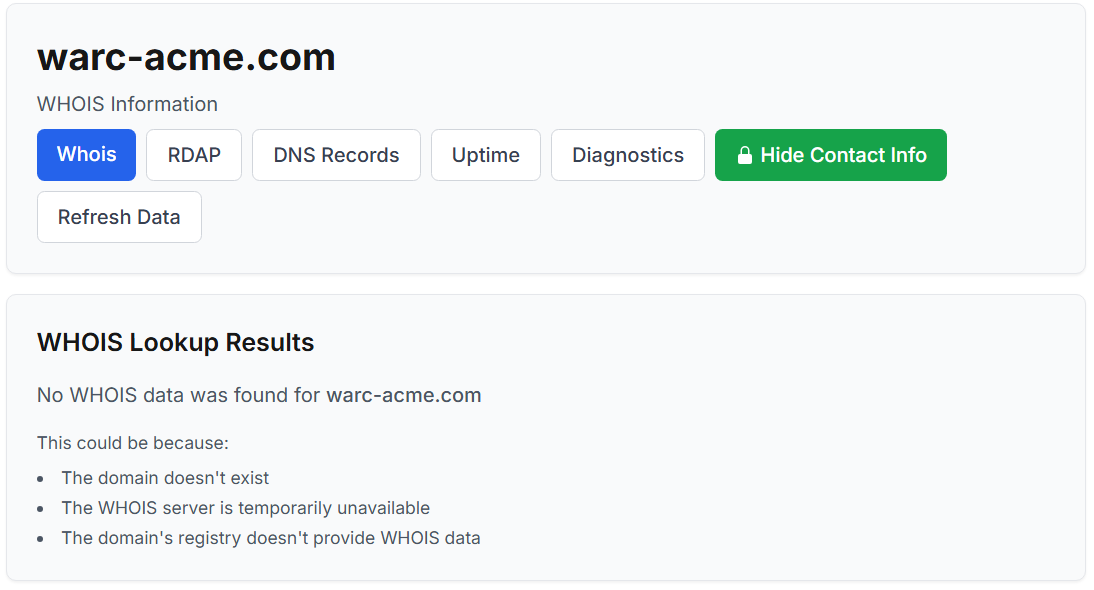This screenshot has width=1094, height=590.
Task: Click the WHOIS Information subtitle
Action: tap(127, 104)
